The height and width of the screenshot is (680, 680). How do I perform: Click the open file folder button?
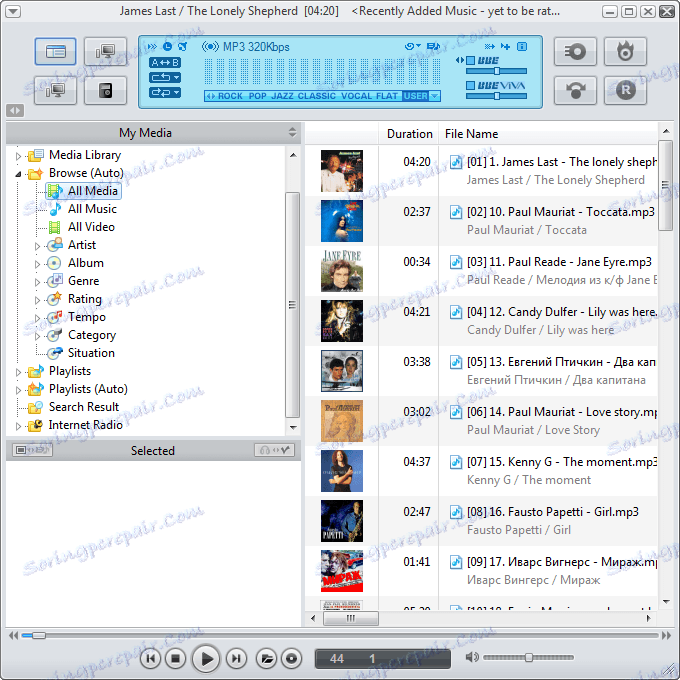click(x=266, y=659)
